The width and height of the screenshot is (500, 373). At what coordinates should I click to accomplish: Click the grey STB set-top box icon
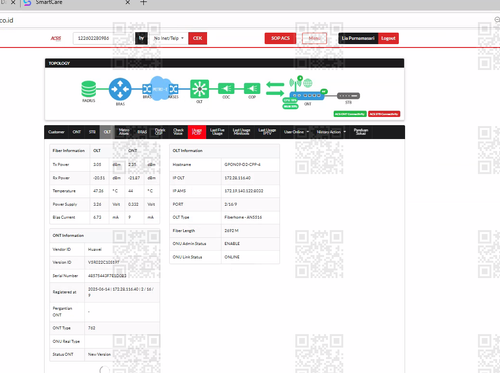coord(348,96)
